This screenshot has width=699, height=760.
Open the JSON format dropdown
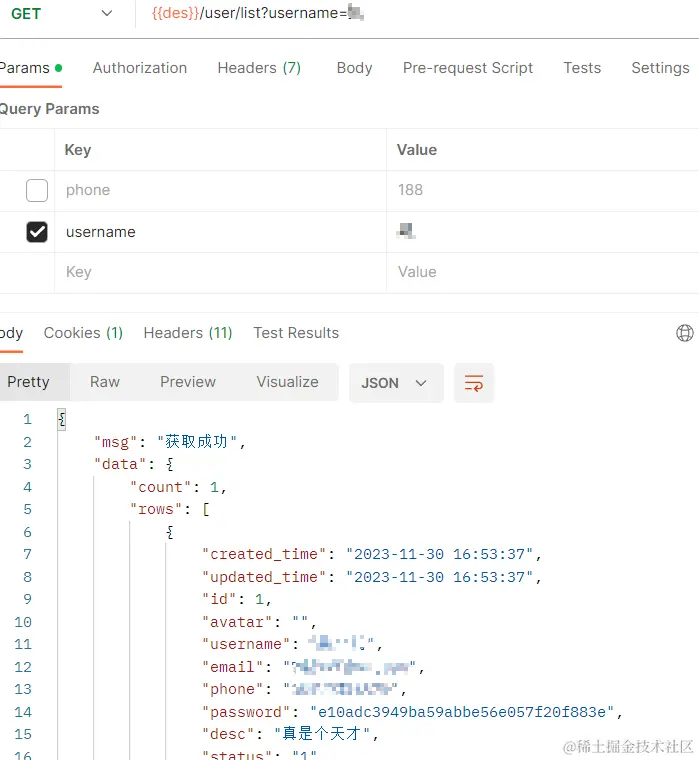click(x=396, y=383)
